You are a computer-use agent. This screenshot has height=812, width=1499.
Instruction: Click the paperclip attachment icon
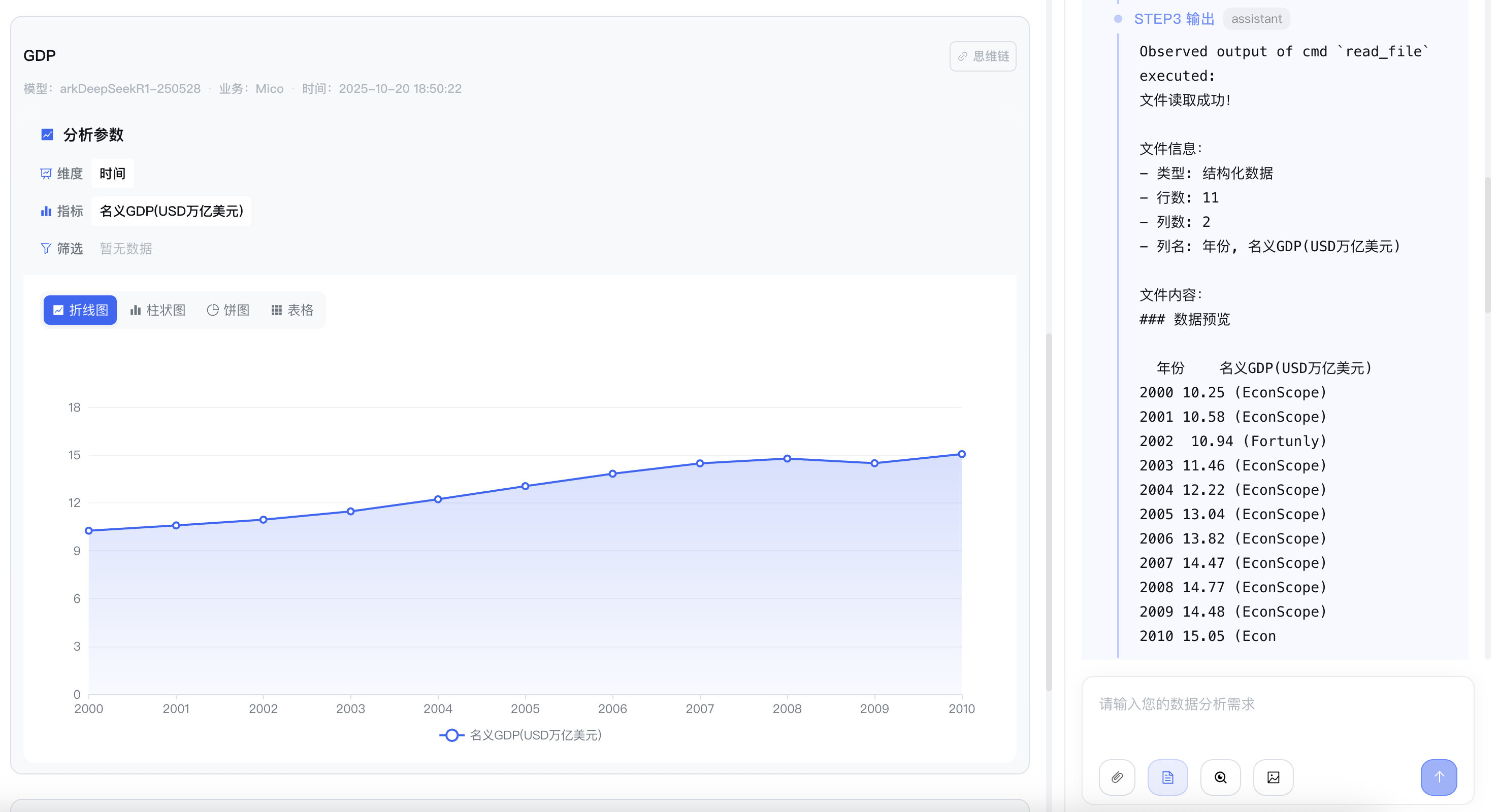[x=1117, y=777]
